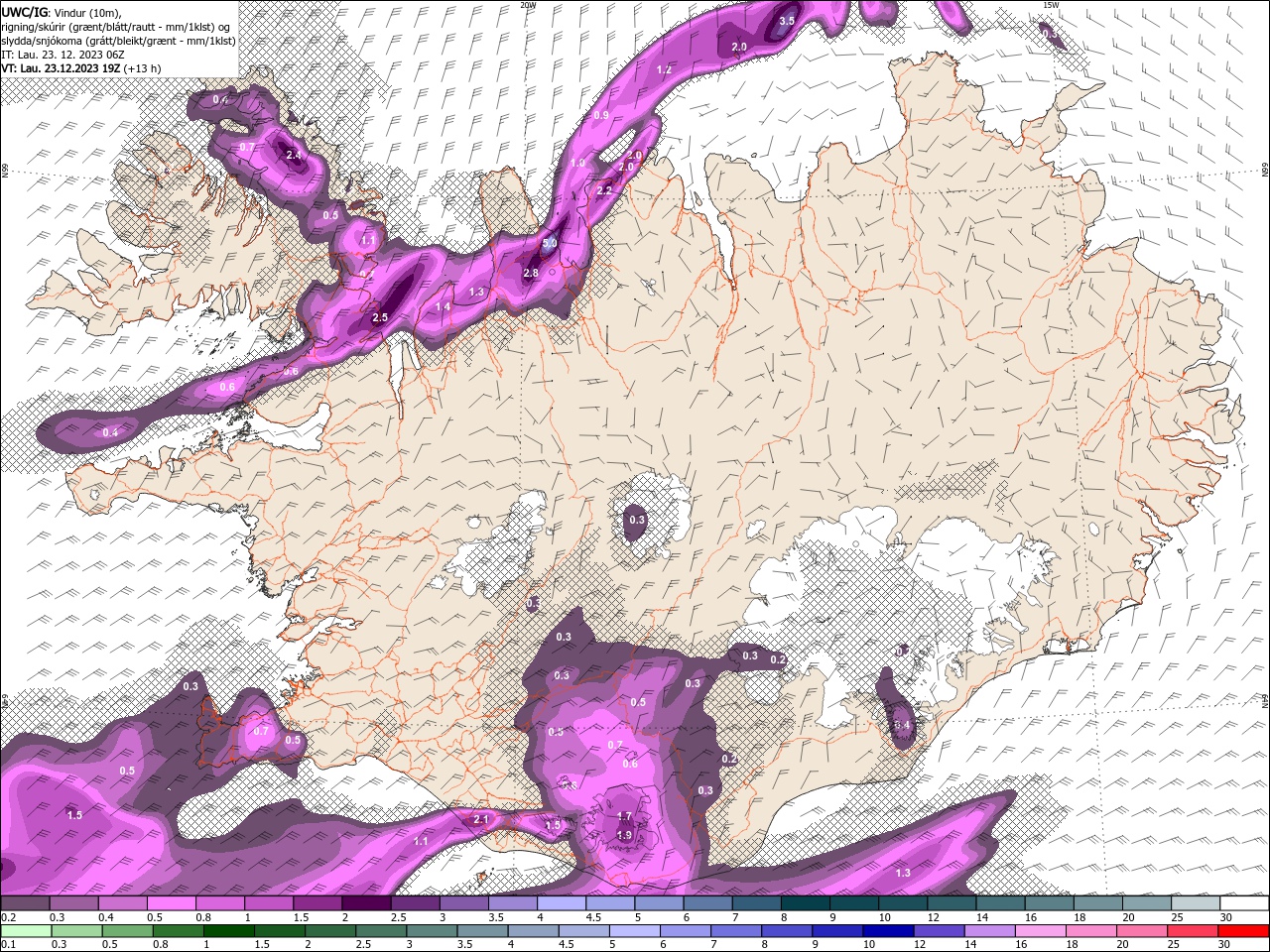The height and width of the screenshot is (952, 1270).
Task: Click the '64N' latitude label on the right edge
Action: tap(1265, 700)
